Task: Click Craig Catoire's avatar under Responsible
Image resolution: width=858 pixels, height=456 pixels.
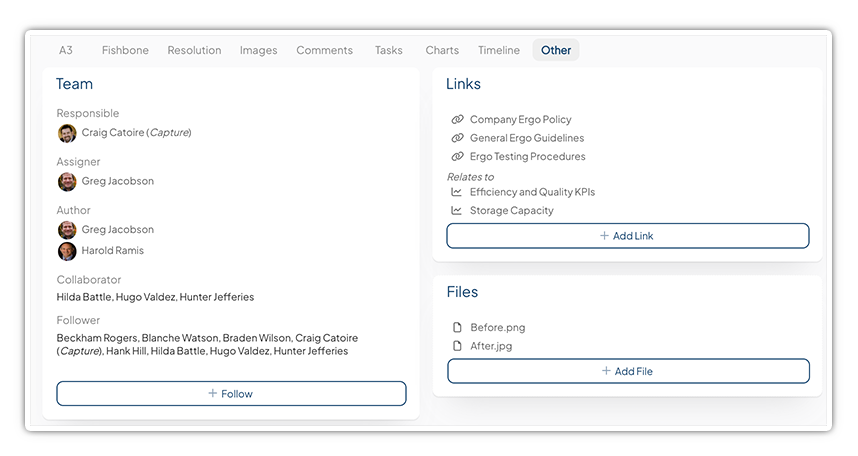Action: pos(67,133)
